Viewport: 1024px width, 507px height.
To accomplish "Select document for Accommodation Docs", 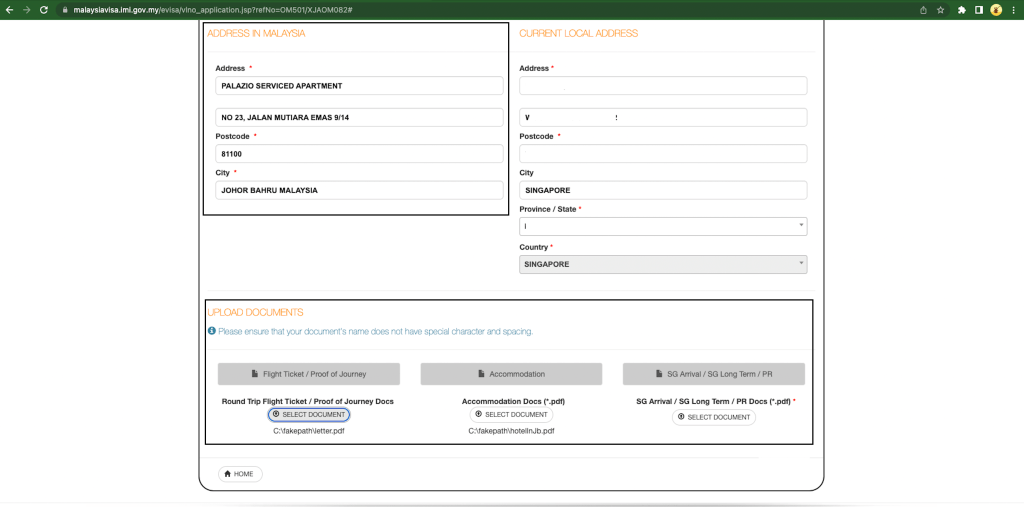I will pos(511,415).
